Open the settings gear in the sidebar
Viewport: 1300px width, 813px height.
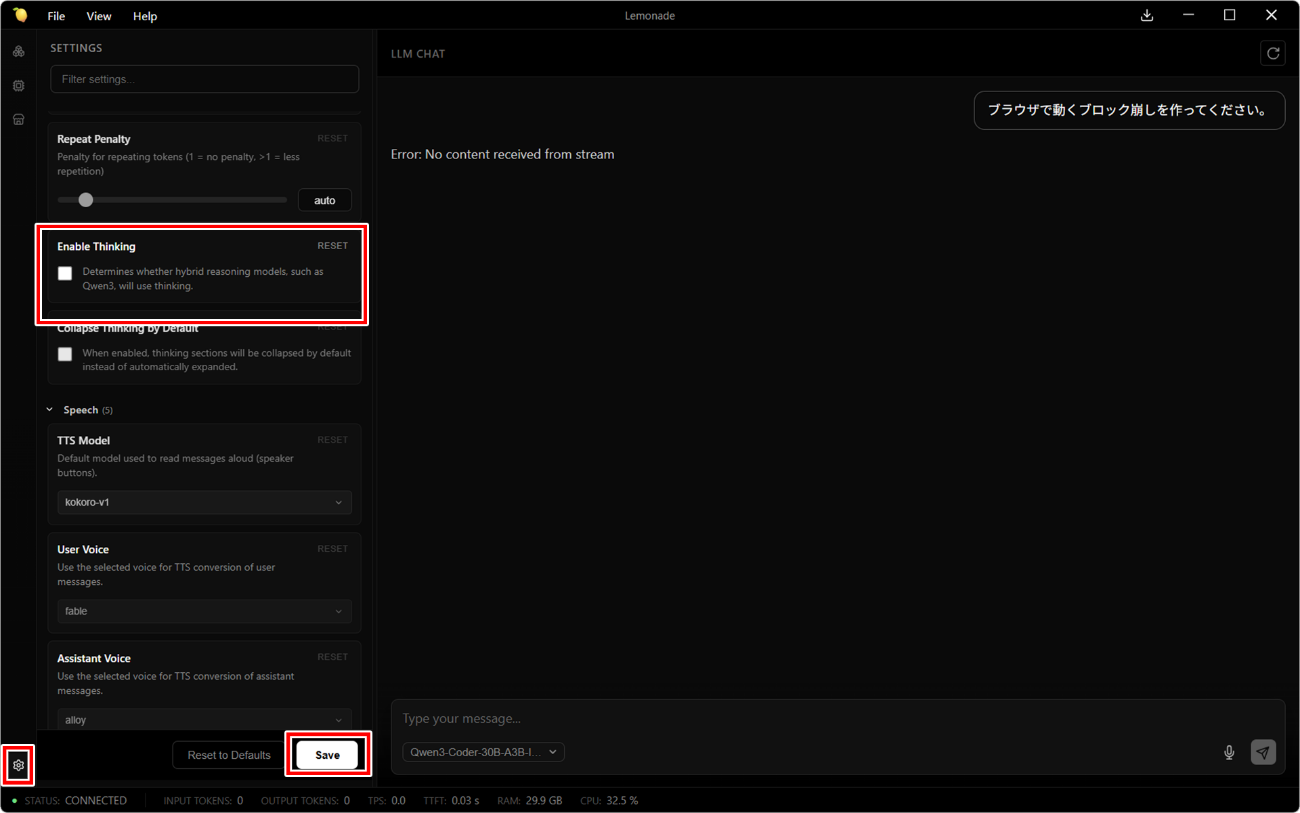coord(18,765)
